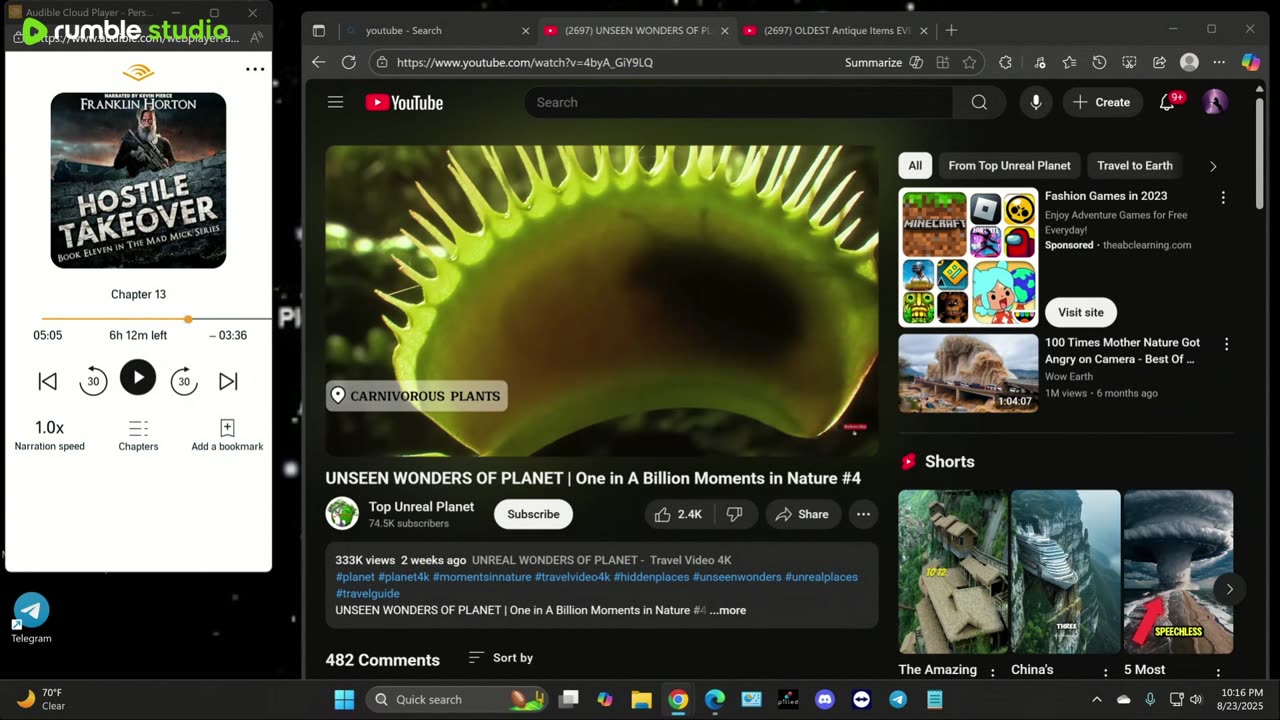Click the audiobook progress slider handle
The width and height of the screenshot is (1280, 720).
pyautogui.click(x=188, y=319)
